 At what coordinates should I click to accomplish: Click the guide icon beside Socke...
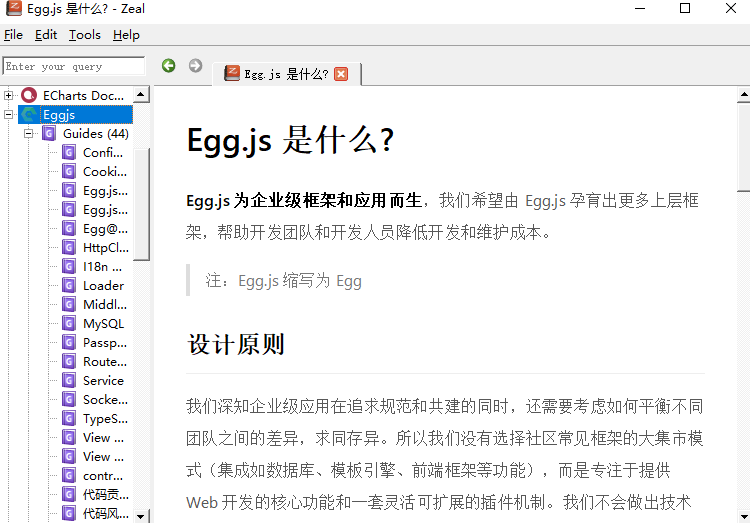tap(69, 400)
